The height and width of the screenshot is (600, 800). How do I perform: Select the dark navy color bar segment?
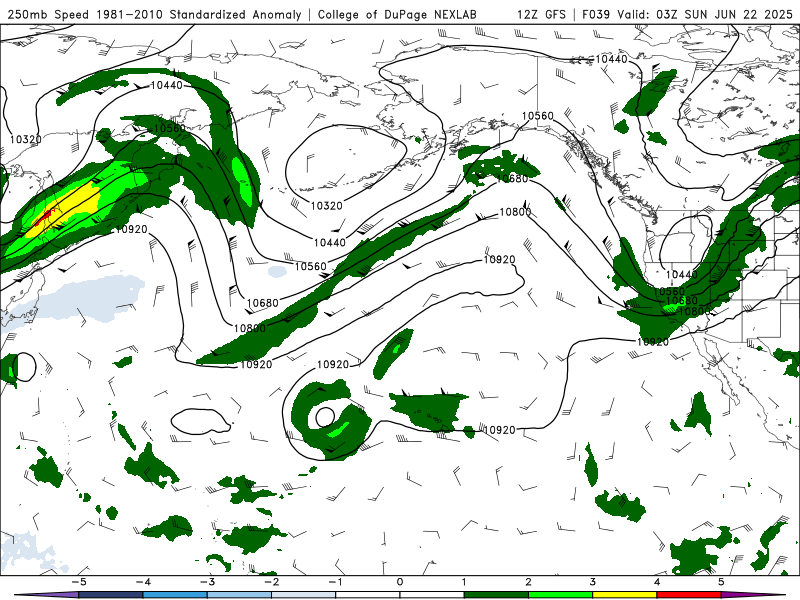click(111, 595)
